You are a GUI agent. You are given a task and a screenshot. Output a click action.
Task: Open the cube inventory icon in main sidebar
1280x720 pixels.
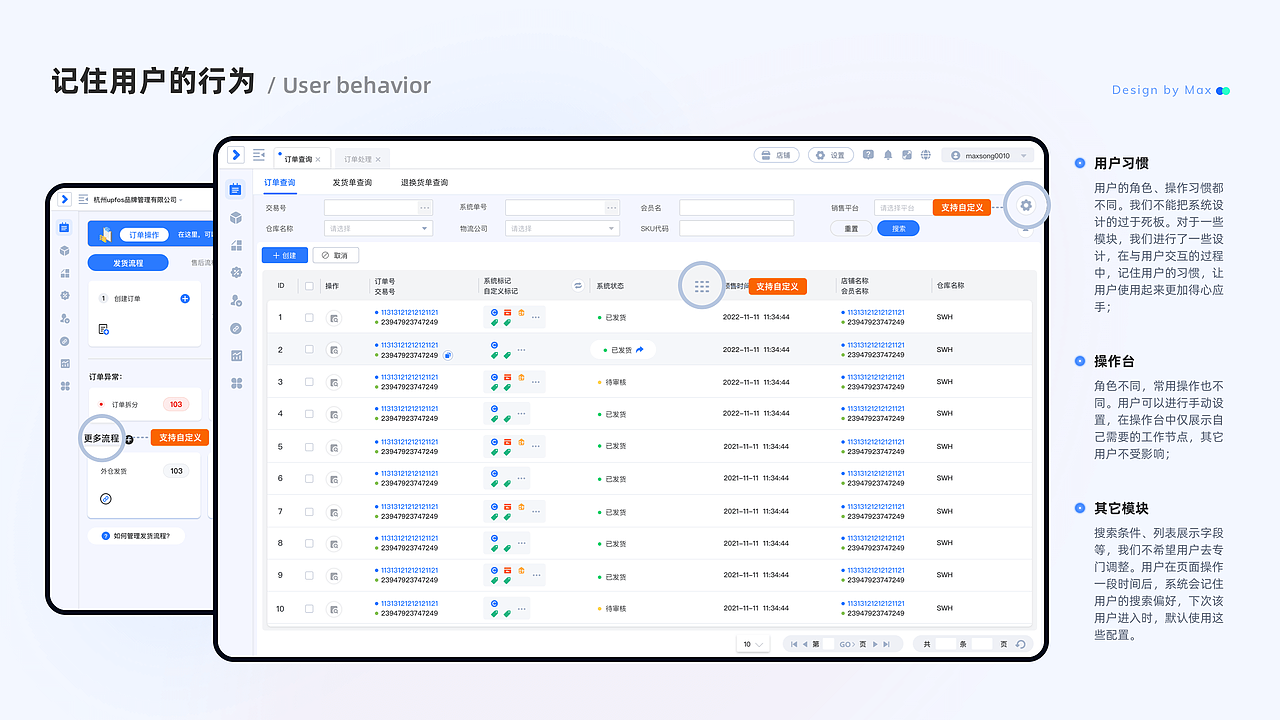236,217
